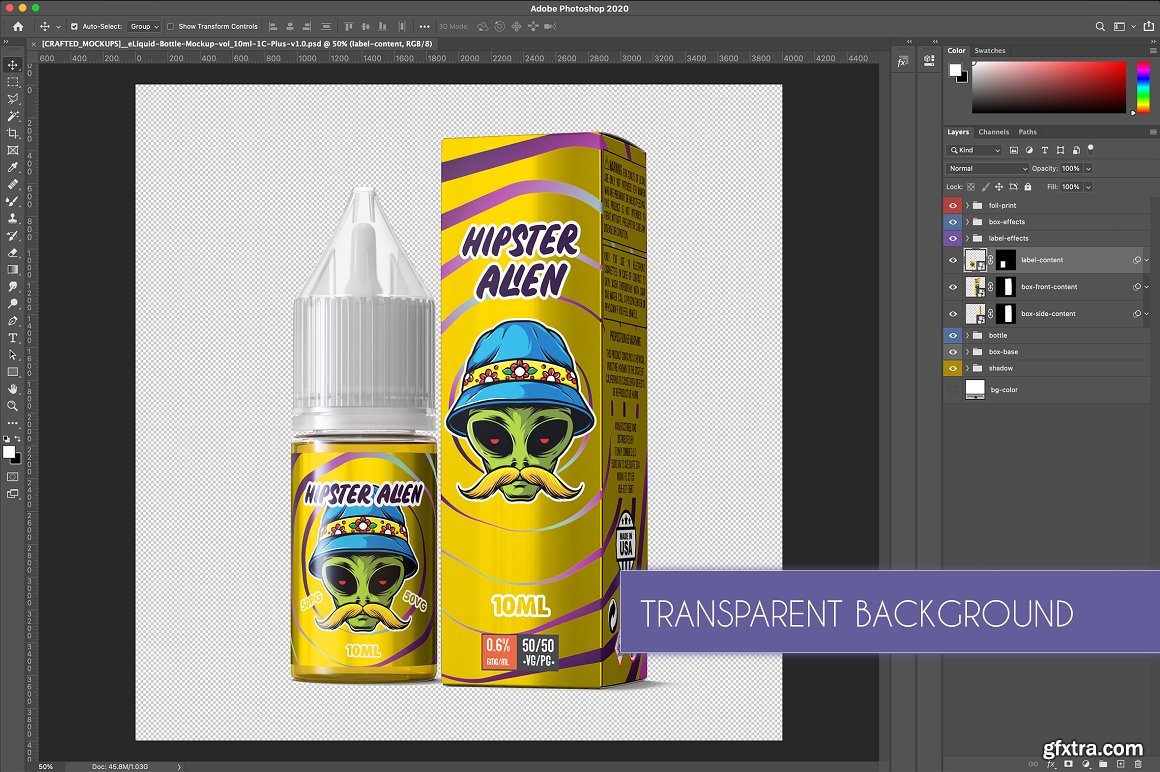Hide the foil-print layer group

(x=953, y=206)
